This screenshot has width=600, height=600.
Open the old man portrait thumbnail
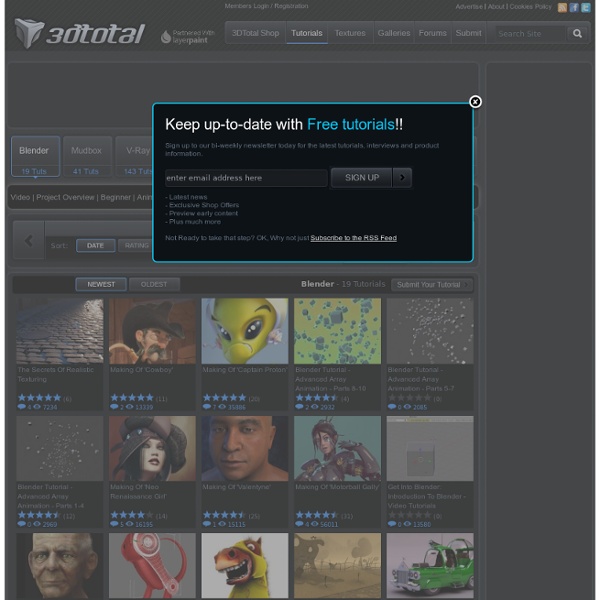pyautogui.click(x=60, y=566)
